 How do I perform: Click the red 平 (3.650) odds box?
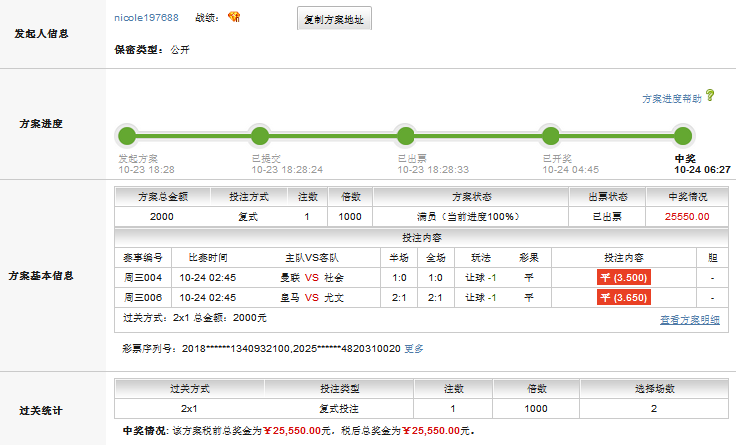pos(624,297)
